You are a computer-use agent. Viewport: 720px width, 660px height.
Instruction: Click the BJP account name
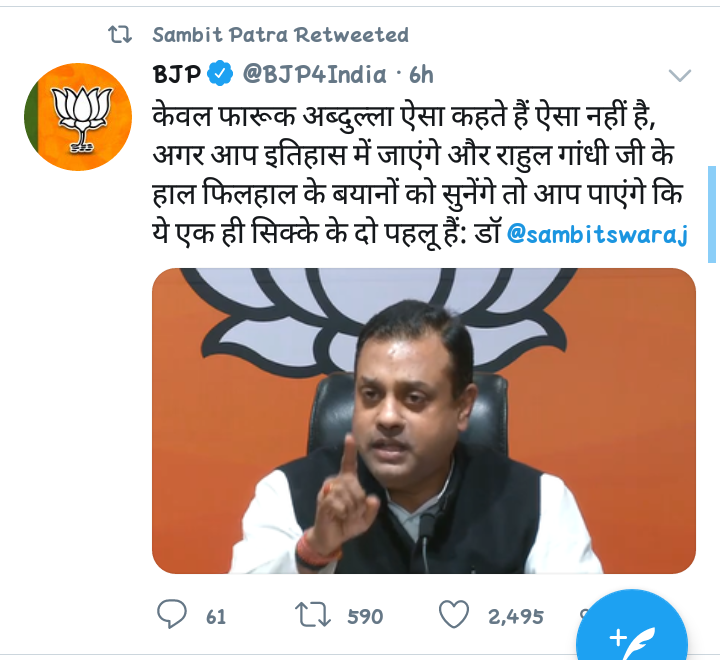pyautogui.click(x=177, y=74)
